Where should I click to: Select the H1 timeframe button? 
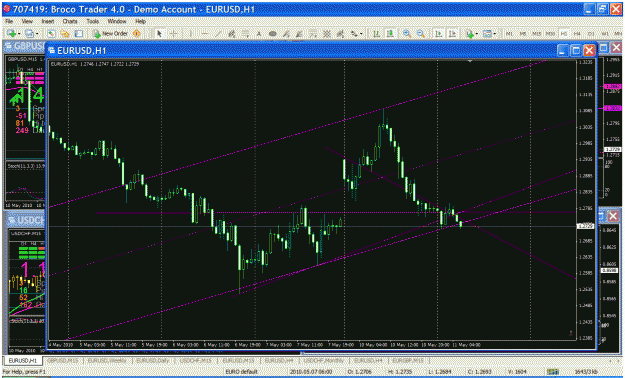pyautogui.click(x=564, y=33)
